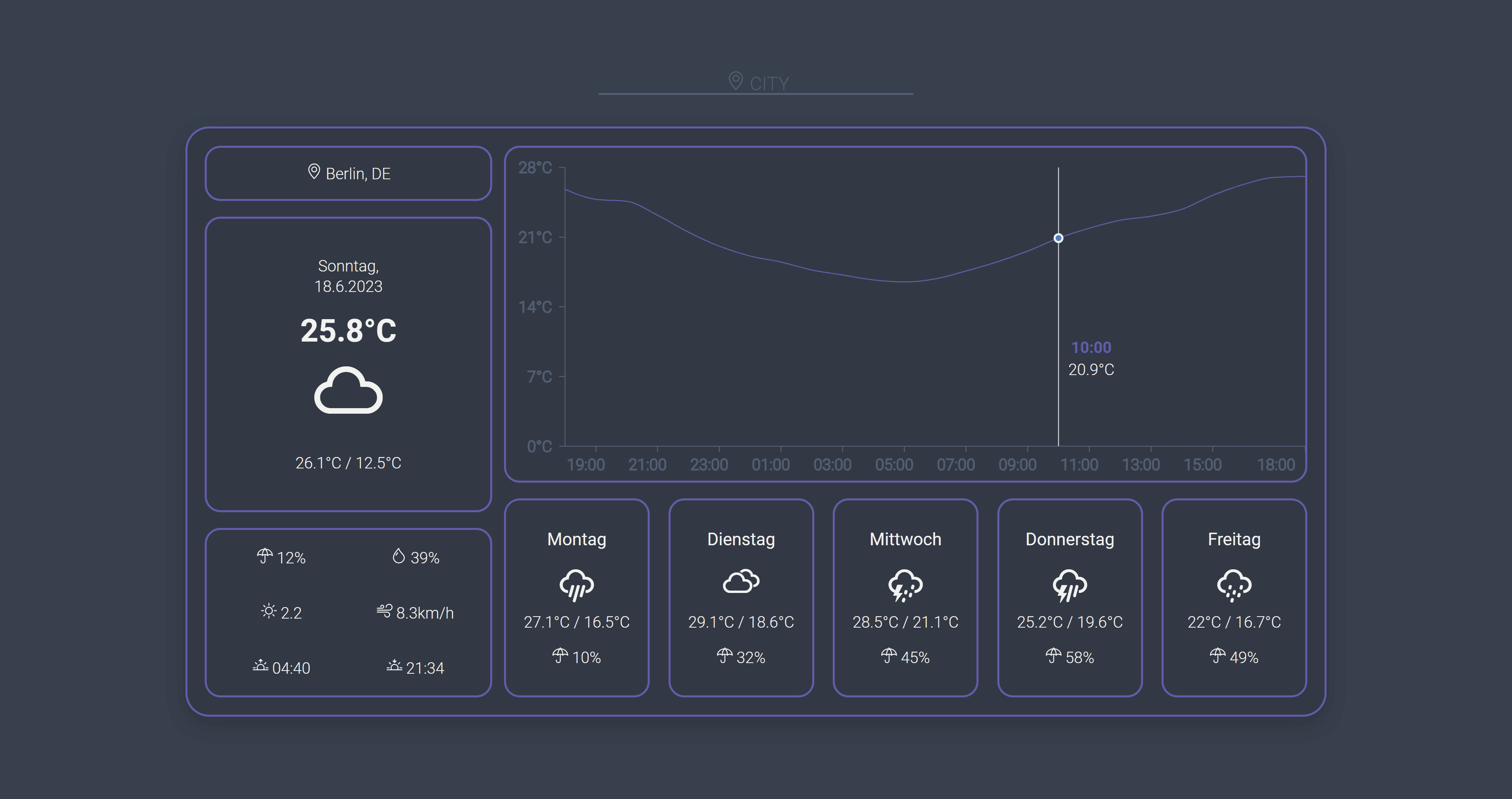This screenshot has width=1512, height=799.
Task: Click the sun UV index icon
Action: pyautogui.click(x=268, y=611)
